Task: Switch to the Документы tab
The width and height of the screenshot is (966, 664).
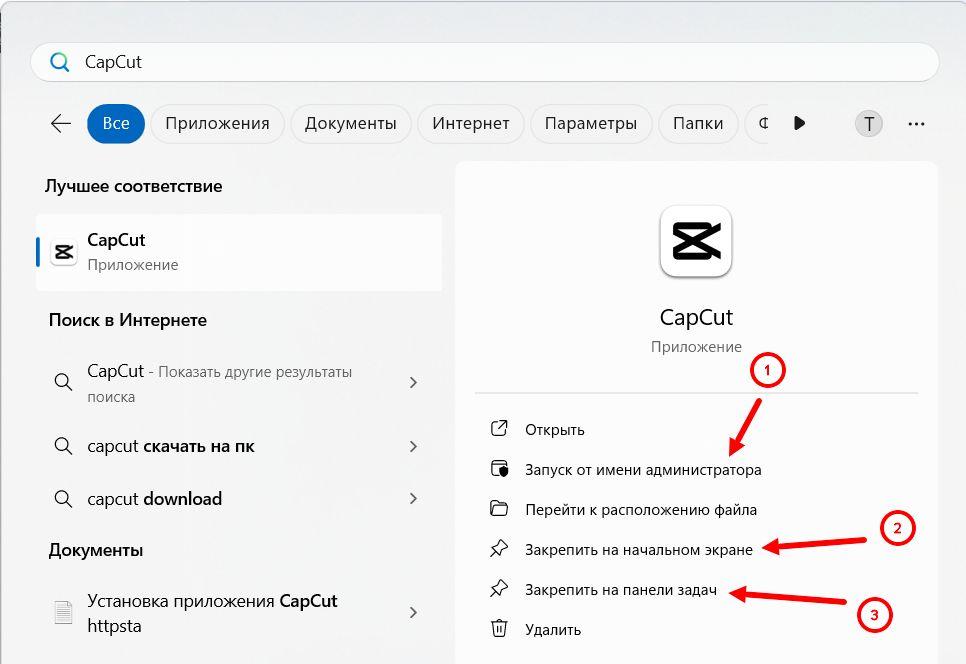Action: (351, 124)
